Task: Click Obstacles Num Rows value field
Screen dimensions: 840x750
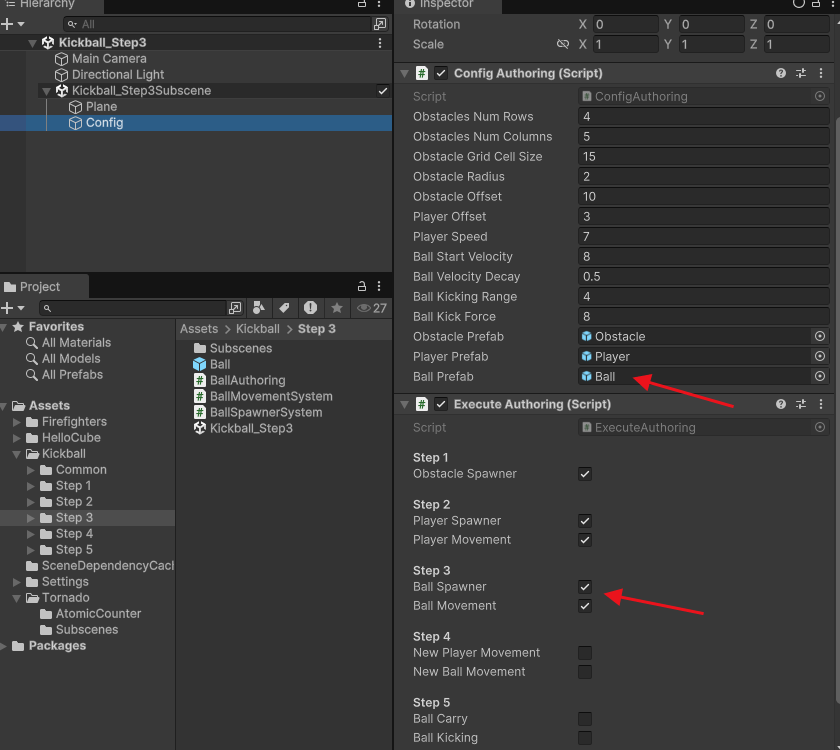Action: 704,116
